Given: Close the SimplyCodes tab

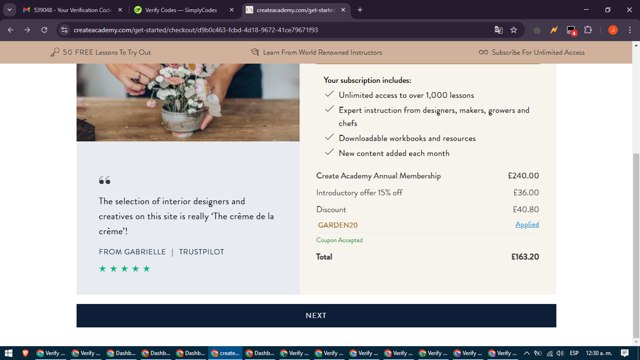Looking at the screenshot, I should coord(231,10).
